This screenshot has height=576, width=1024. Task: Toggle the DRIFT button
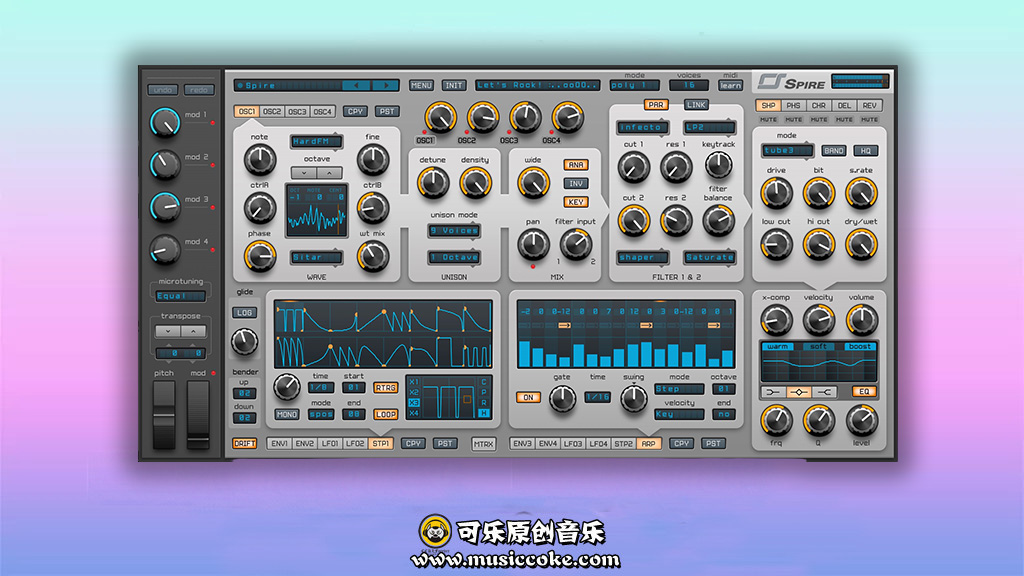[x=244, y=443]
